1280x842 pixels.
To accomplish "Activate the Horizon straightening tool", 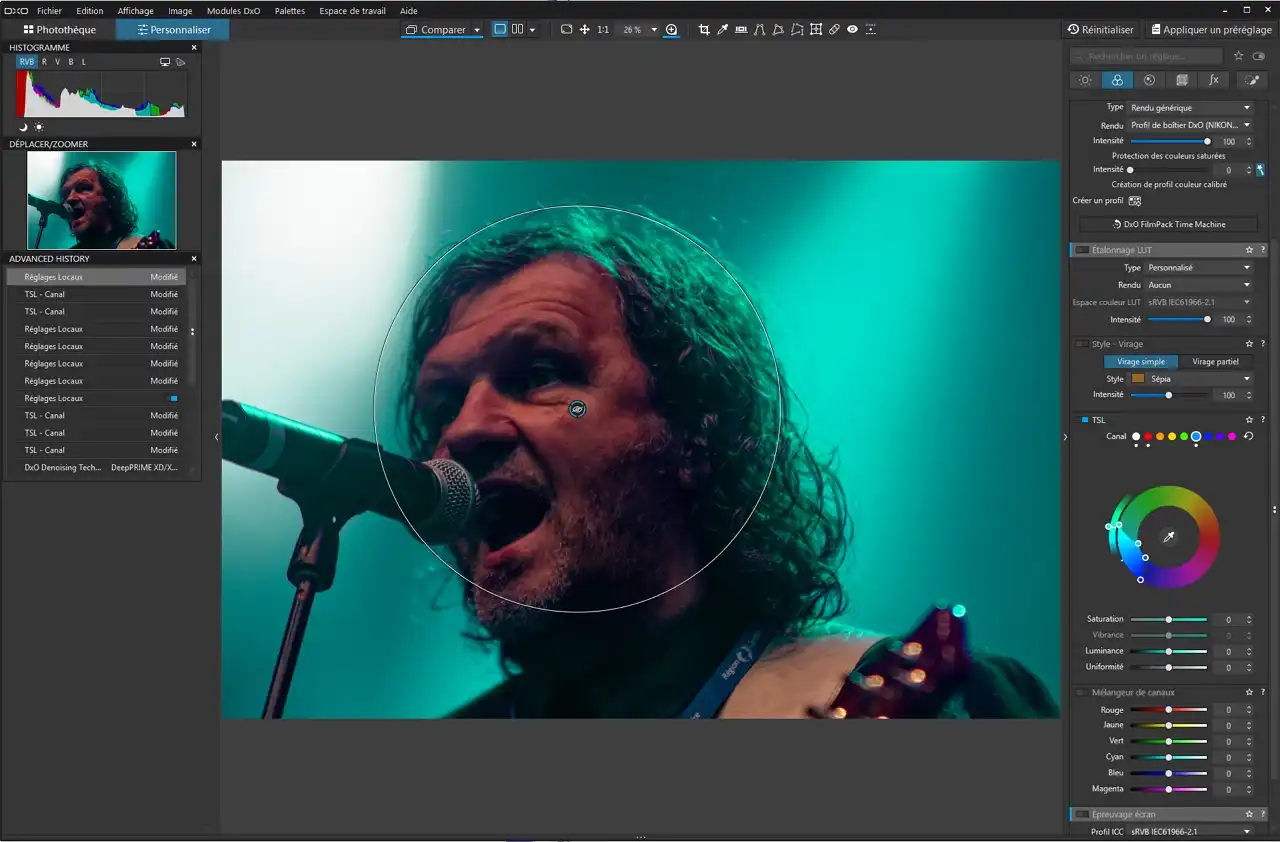I will pyautogui.click(x=741, y=30).
